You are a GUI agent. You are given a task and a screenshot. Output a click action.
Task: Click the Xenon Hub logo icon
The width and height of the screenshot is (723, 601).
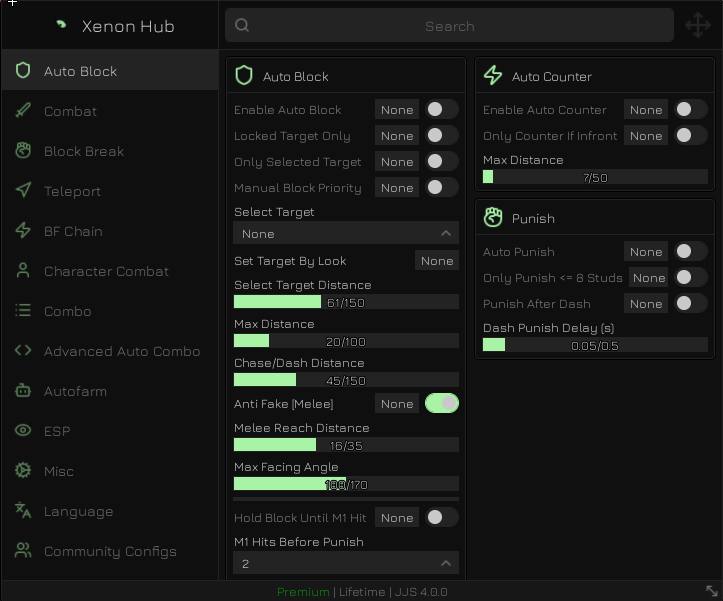[61, 24]
